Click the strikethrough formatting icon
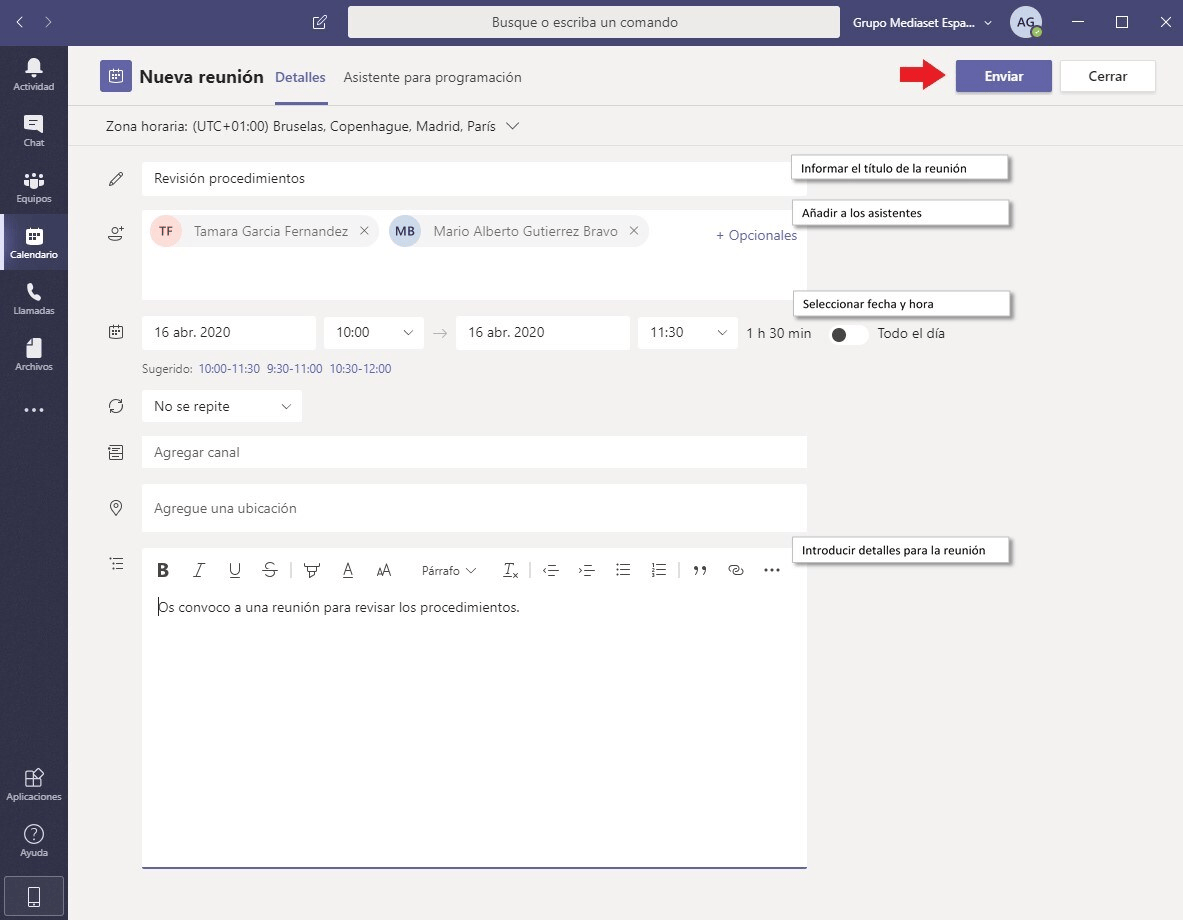 270,570
